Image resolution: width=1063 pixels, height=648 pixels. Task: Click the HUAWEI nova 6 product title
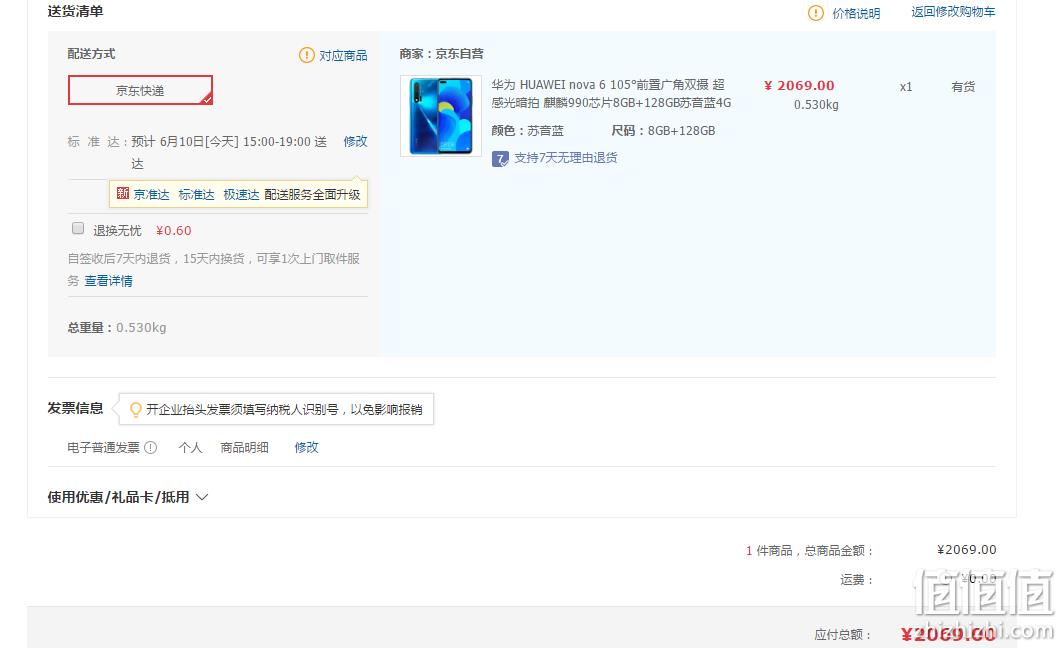tap(611, 94)
